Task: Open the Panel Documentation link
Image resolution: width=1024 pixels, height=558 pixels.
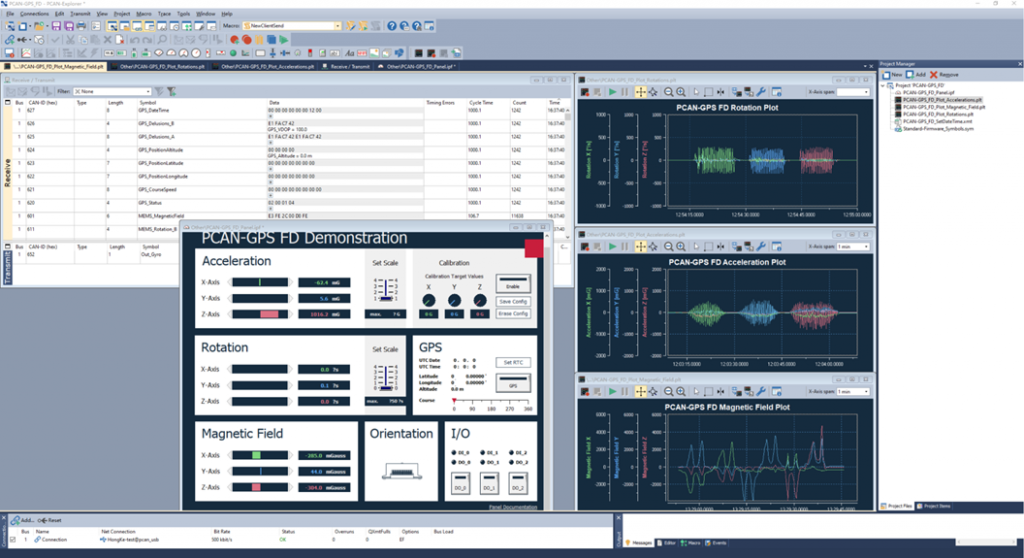Action: click(513, 507)
